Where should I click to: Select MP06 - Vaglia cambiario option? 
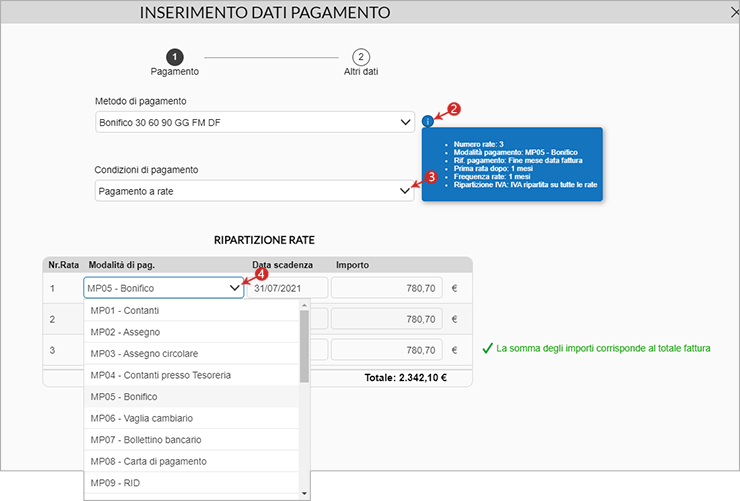[x=192, y=418]
